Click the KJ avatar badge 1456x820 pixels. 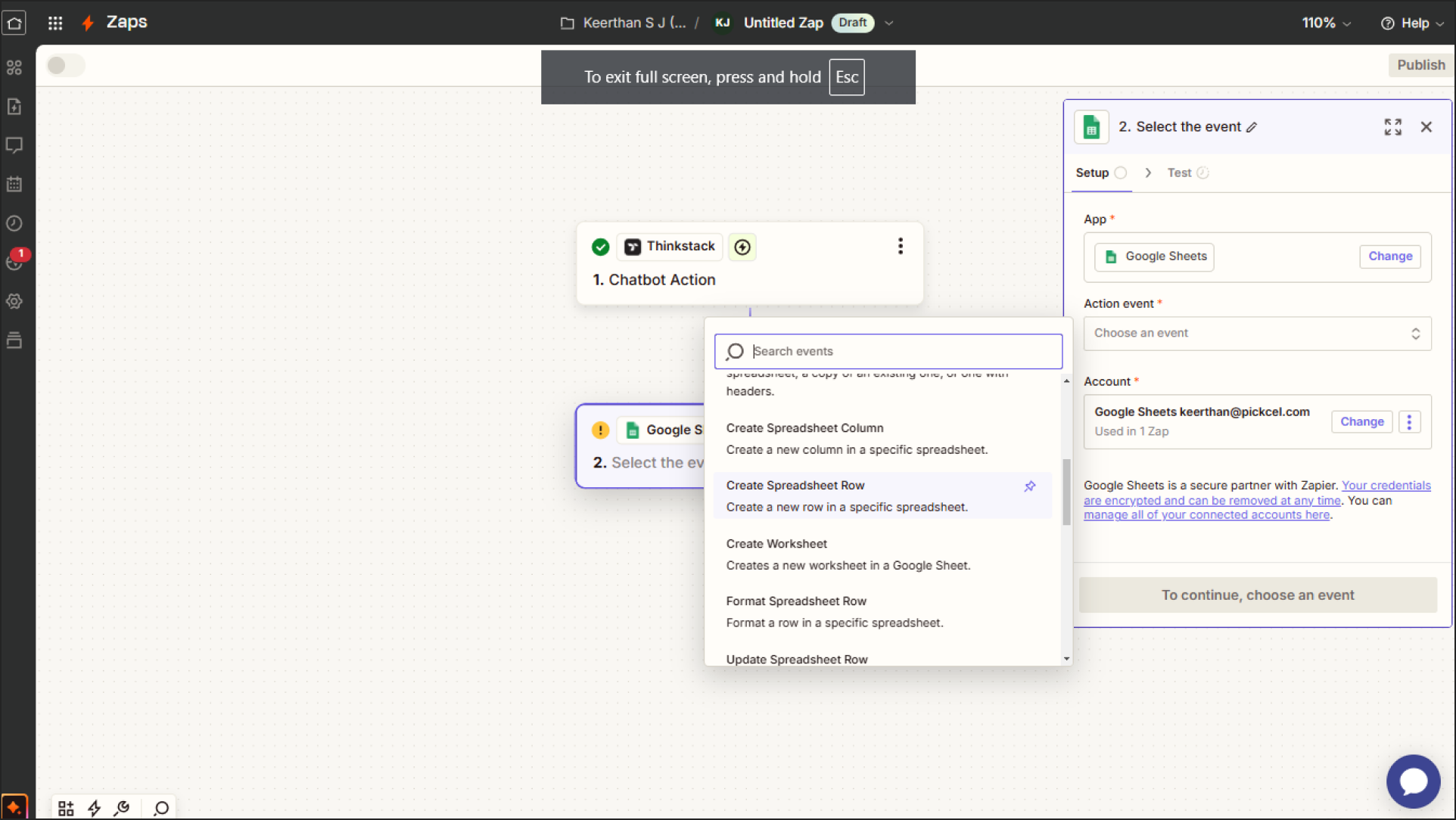(722, 23)
